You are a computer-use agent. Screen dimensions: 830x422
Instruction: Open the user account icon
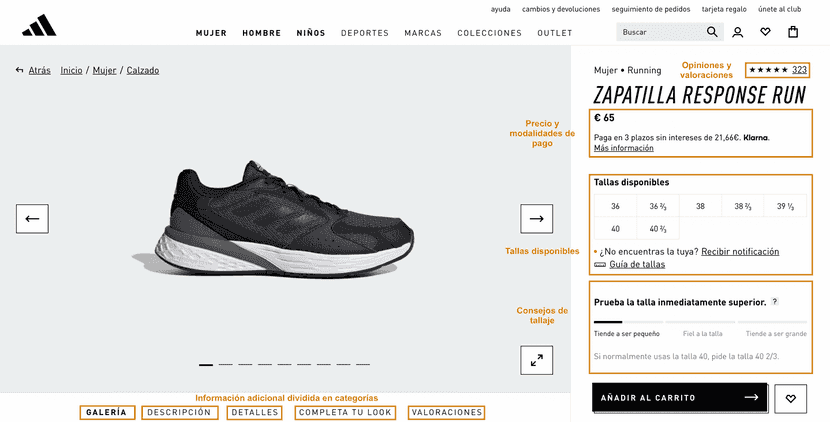[x=737, y=32]
